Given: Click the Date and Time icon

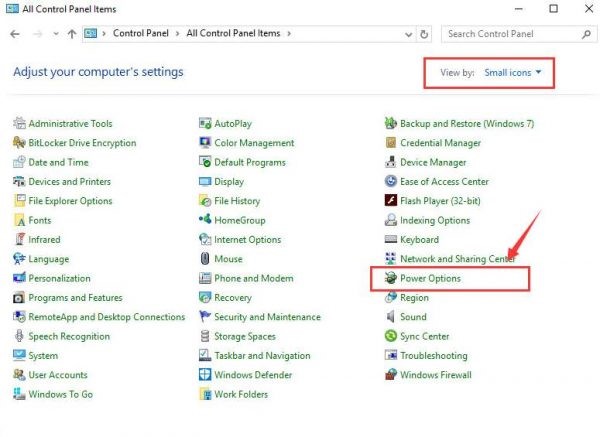Looking at the screenshot, I should tap(20, 162).
